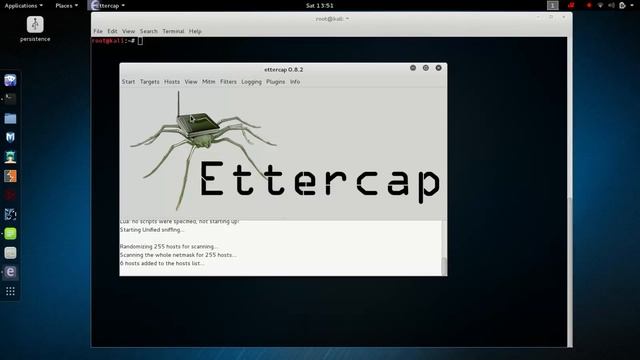Open Ettercap Filters menu
This screenshot has height=360, width=640.
point(228,82)
